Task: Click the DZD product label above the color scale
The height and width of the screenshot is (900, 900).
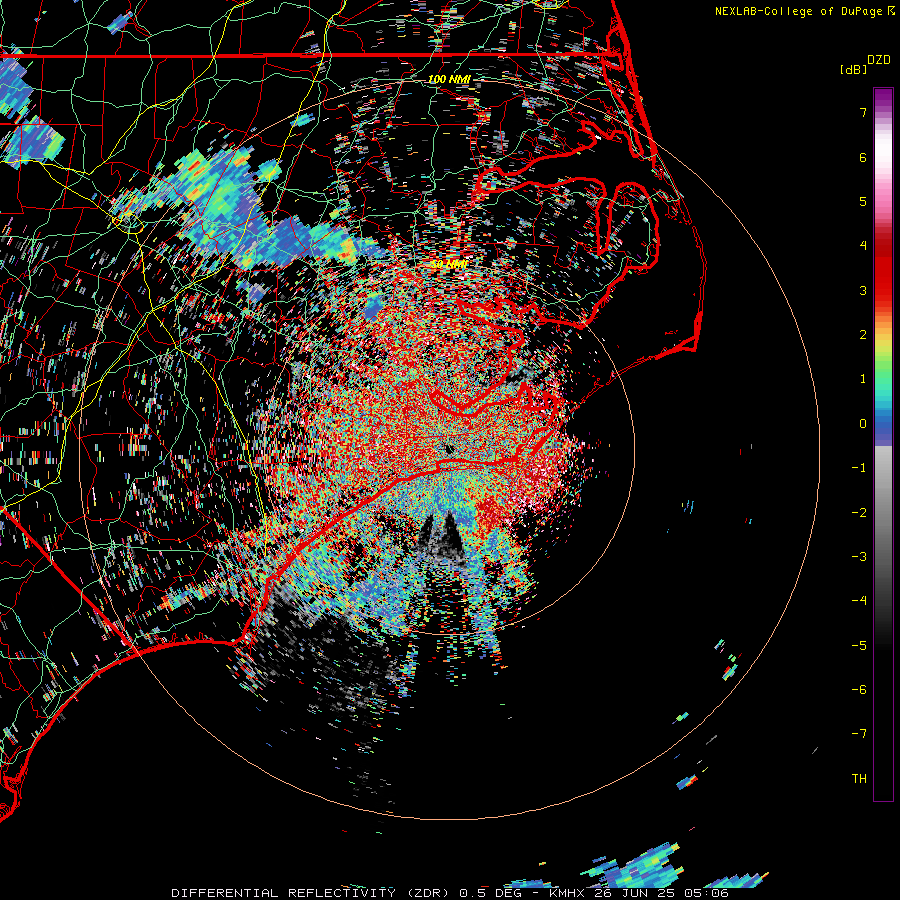Action: coord(878,60)
